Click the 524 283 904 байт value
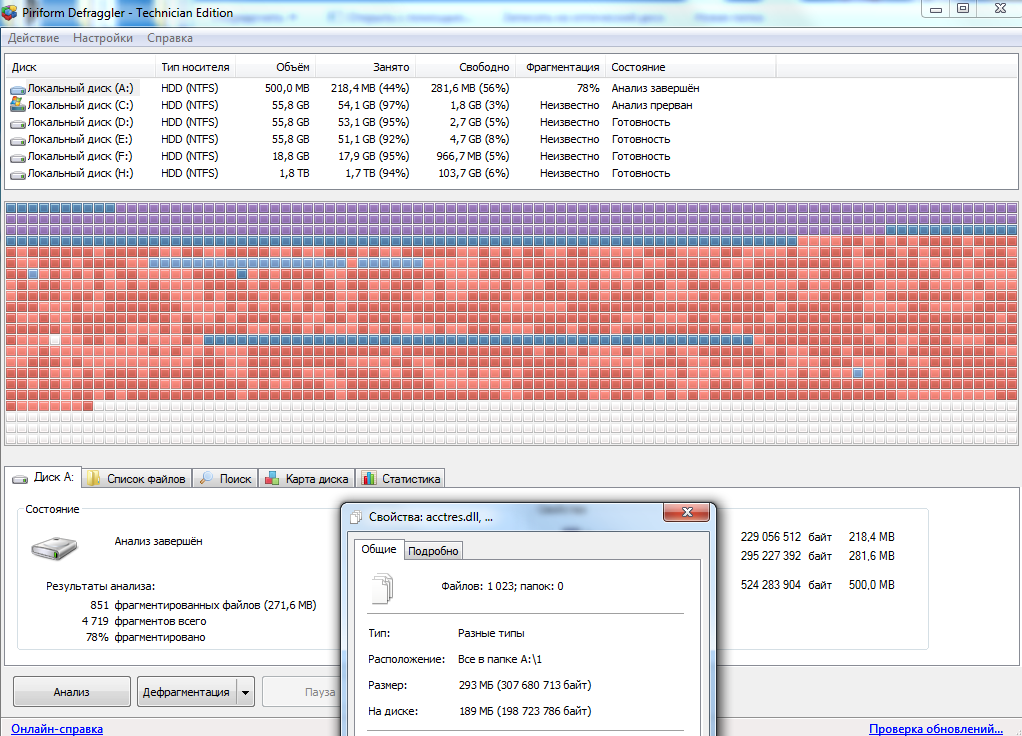Viewport: 1022px width, 736px height. pos(786,585)
